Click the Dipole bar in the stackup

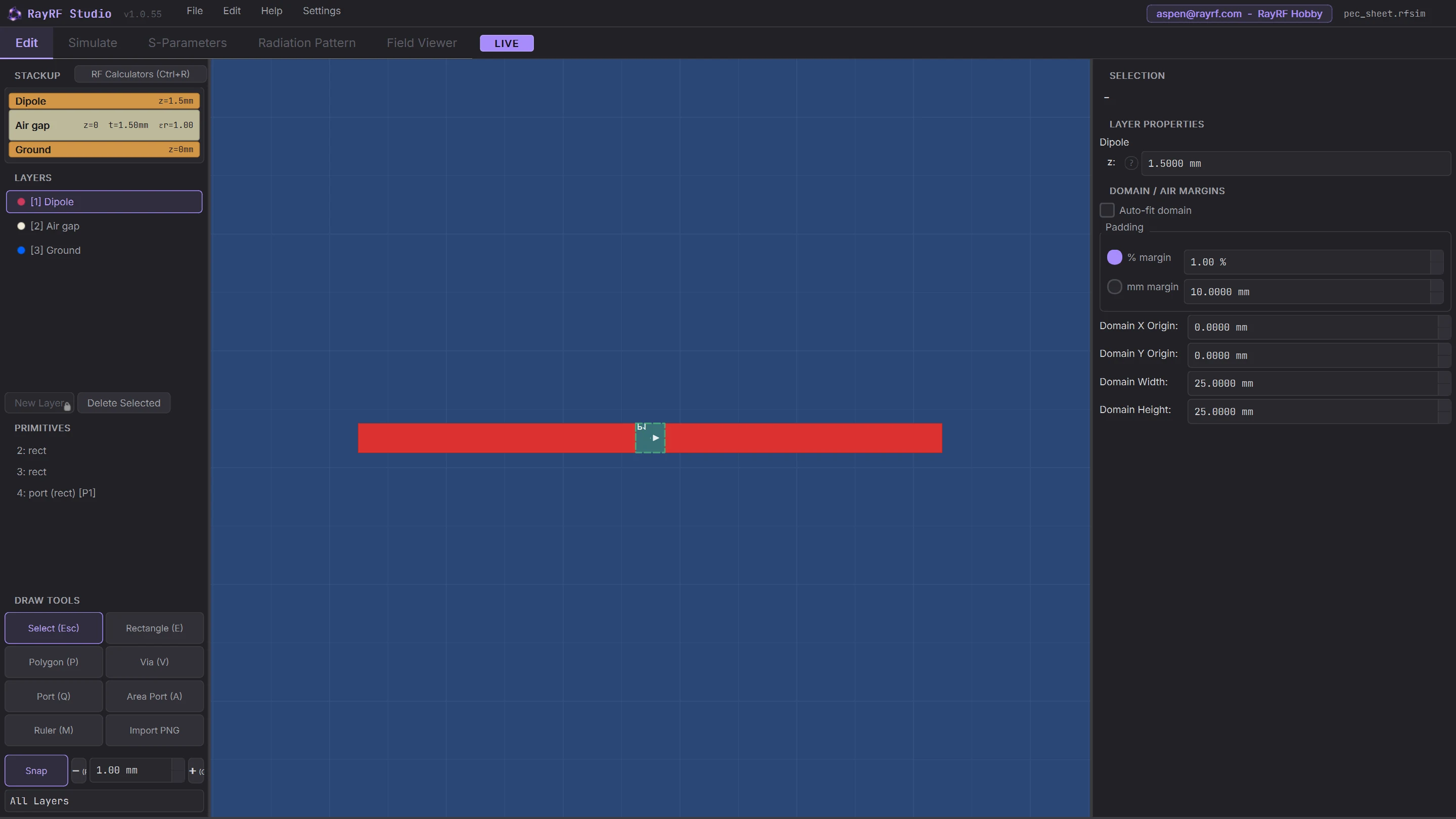pos(104,101)
